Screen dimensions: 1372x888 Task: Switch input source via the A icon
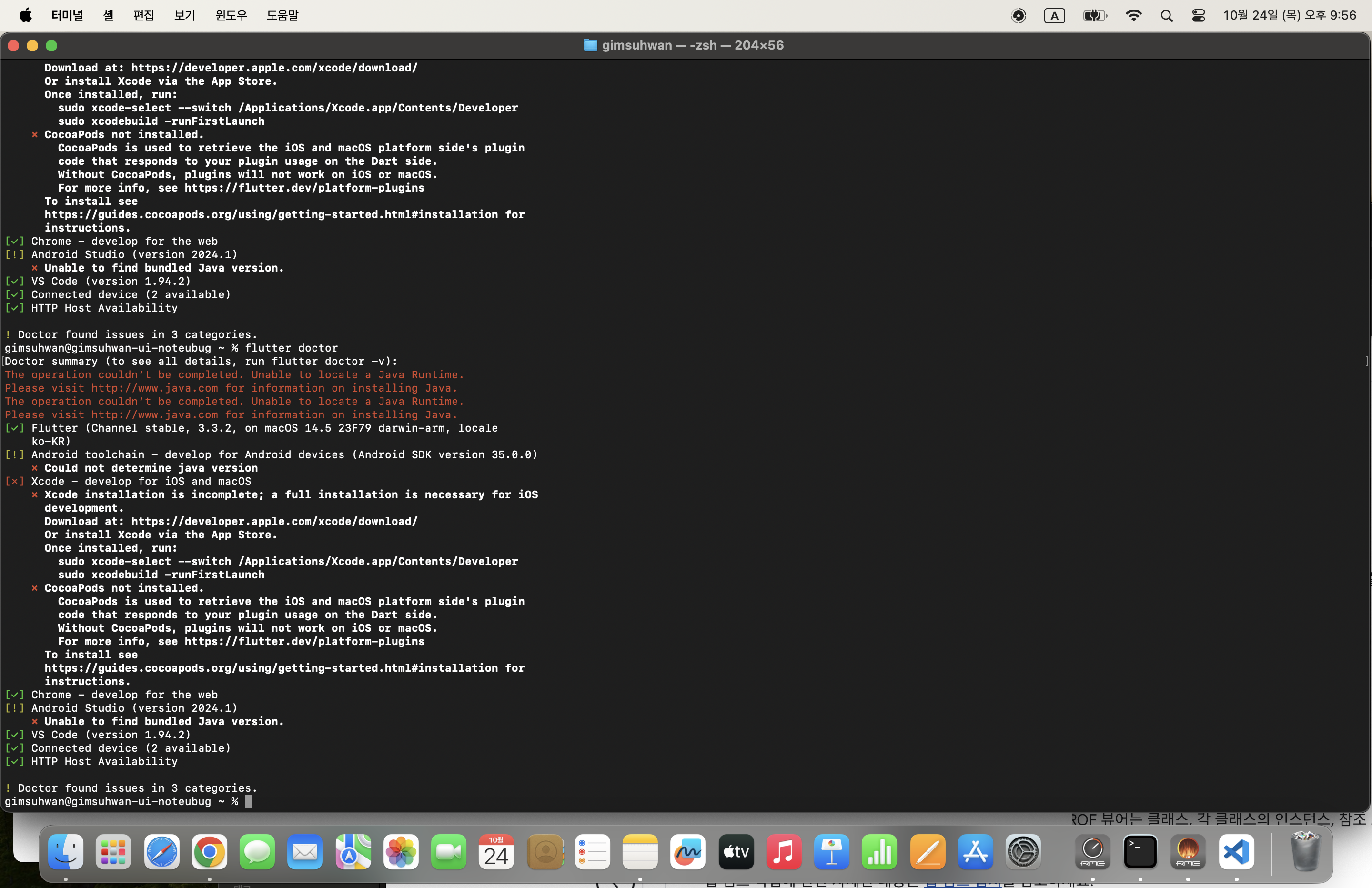click(x=1054, y=16)
